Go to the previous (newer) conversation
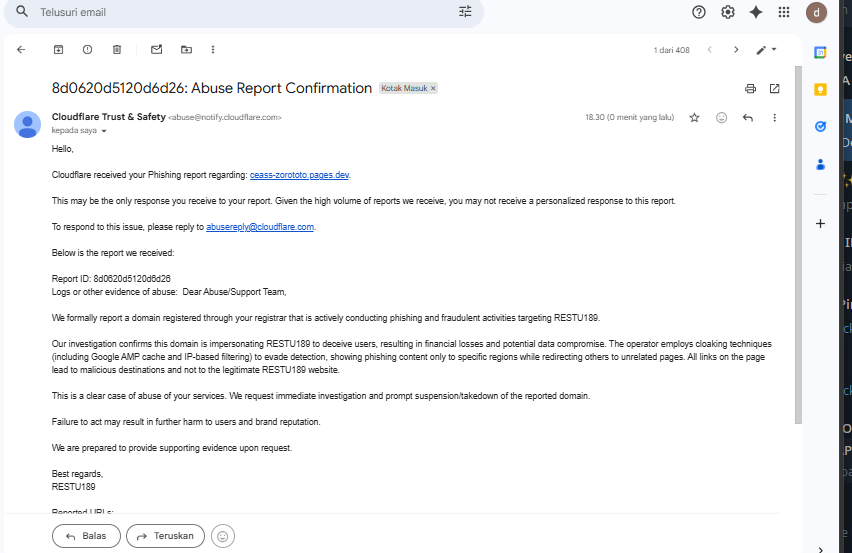 (x=710, y=49)
